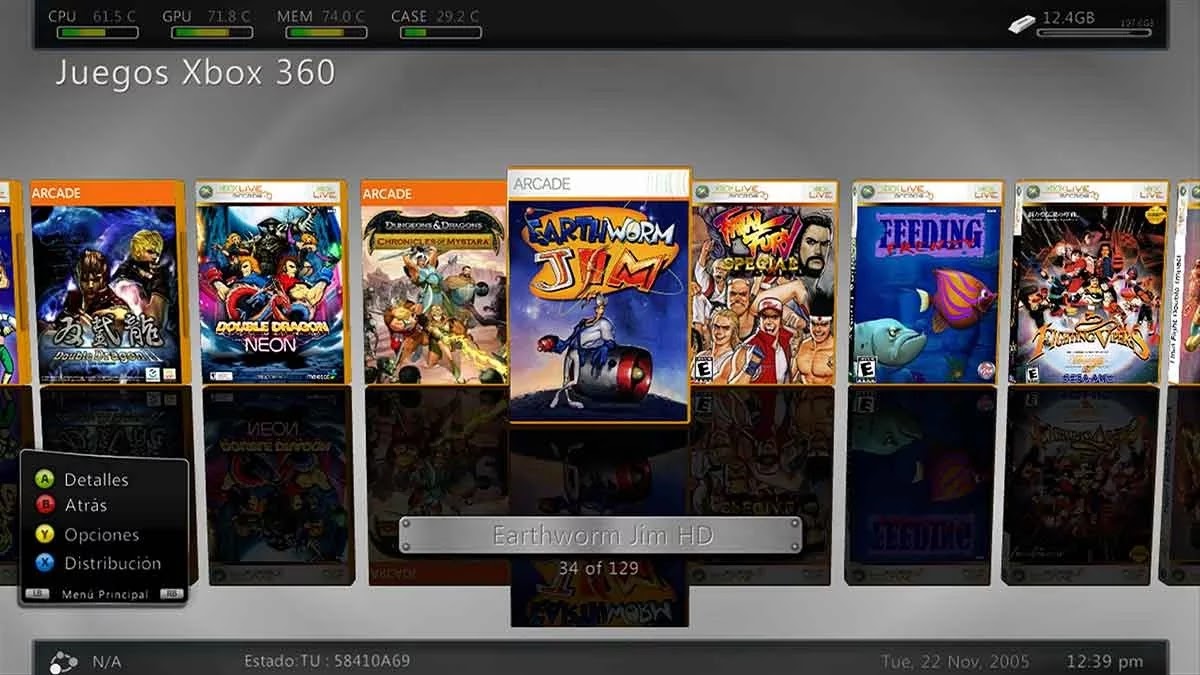
Task: Click ARCADE label on Double Dragon II cover
Action: (x=57, y=193)
